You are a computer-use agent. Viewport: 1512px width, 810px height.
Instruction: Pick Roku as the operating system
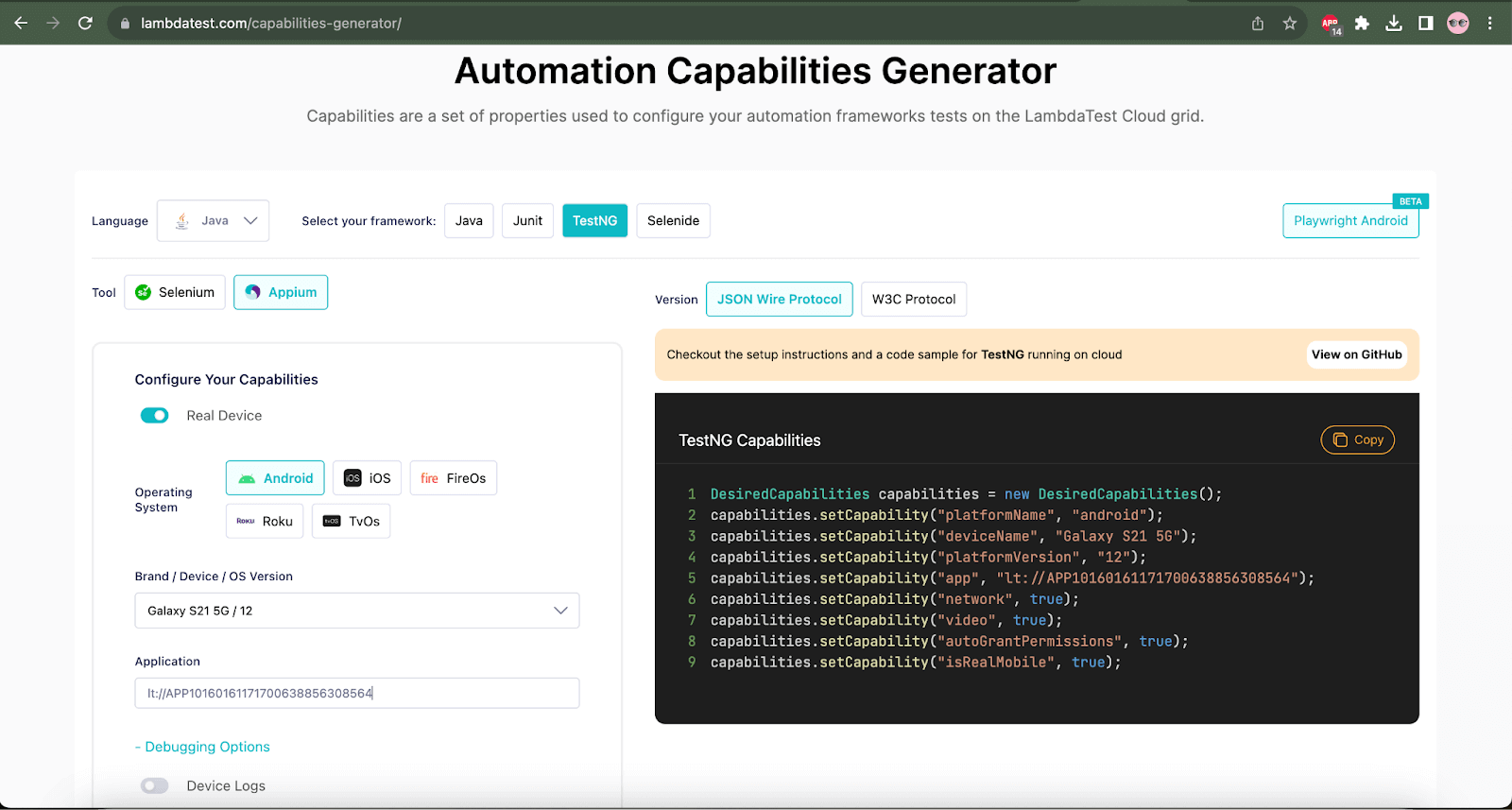(x=265, y=522)
